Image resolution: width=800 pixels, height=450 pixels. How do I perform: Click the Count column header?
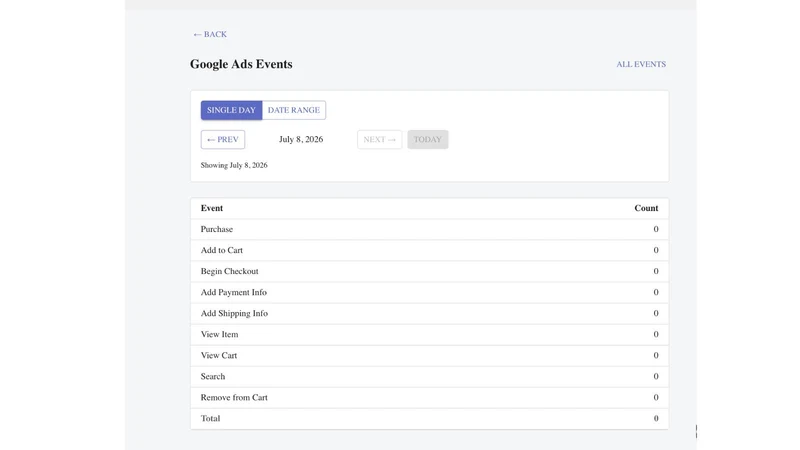646,208
